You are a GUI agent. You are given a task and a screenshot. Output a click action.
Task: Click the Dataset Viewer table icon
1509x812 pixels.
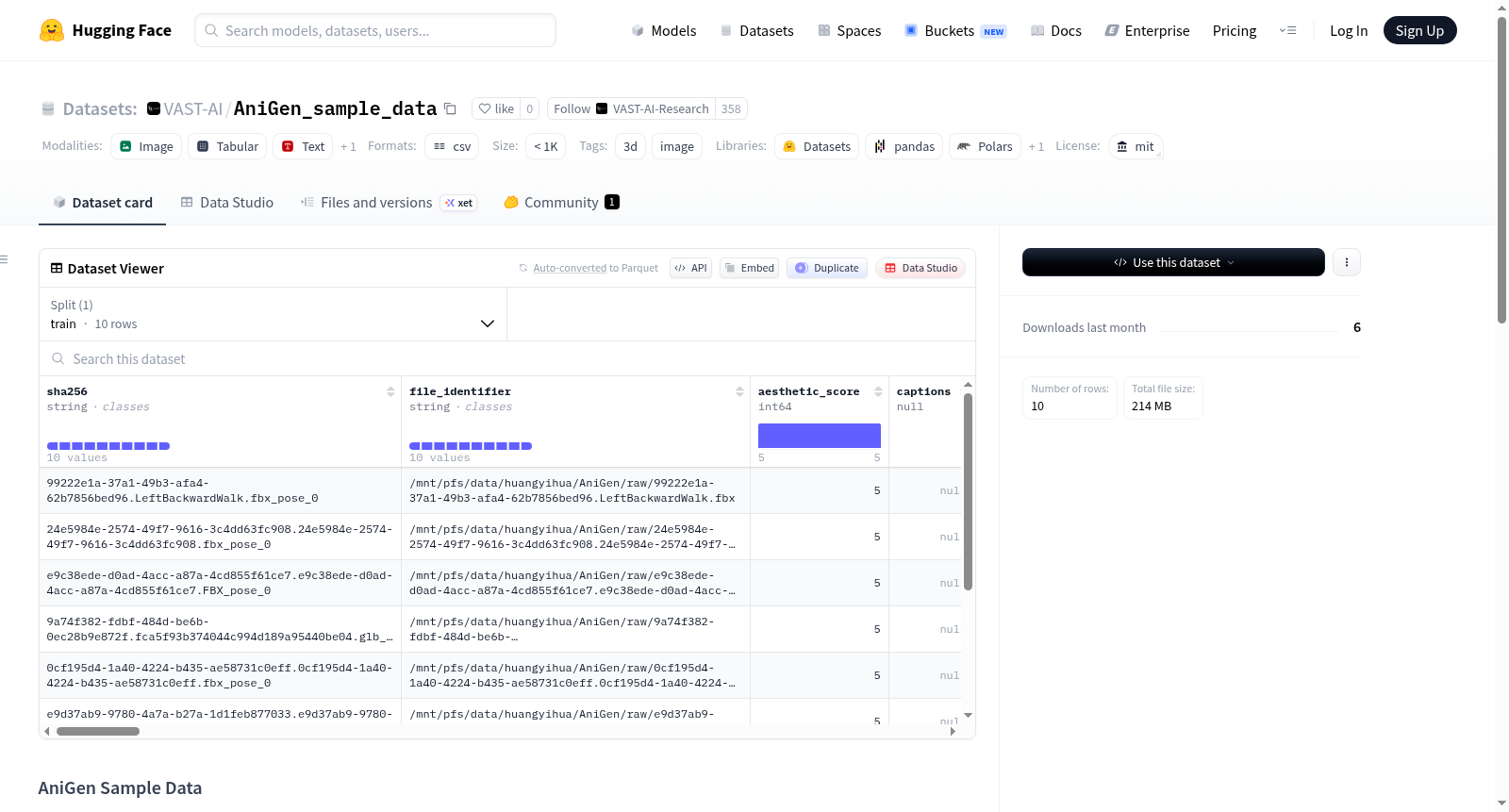point(57,269)
